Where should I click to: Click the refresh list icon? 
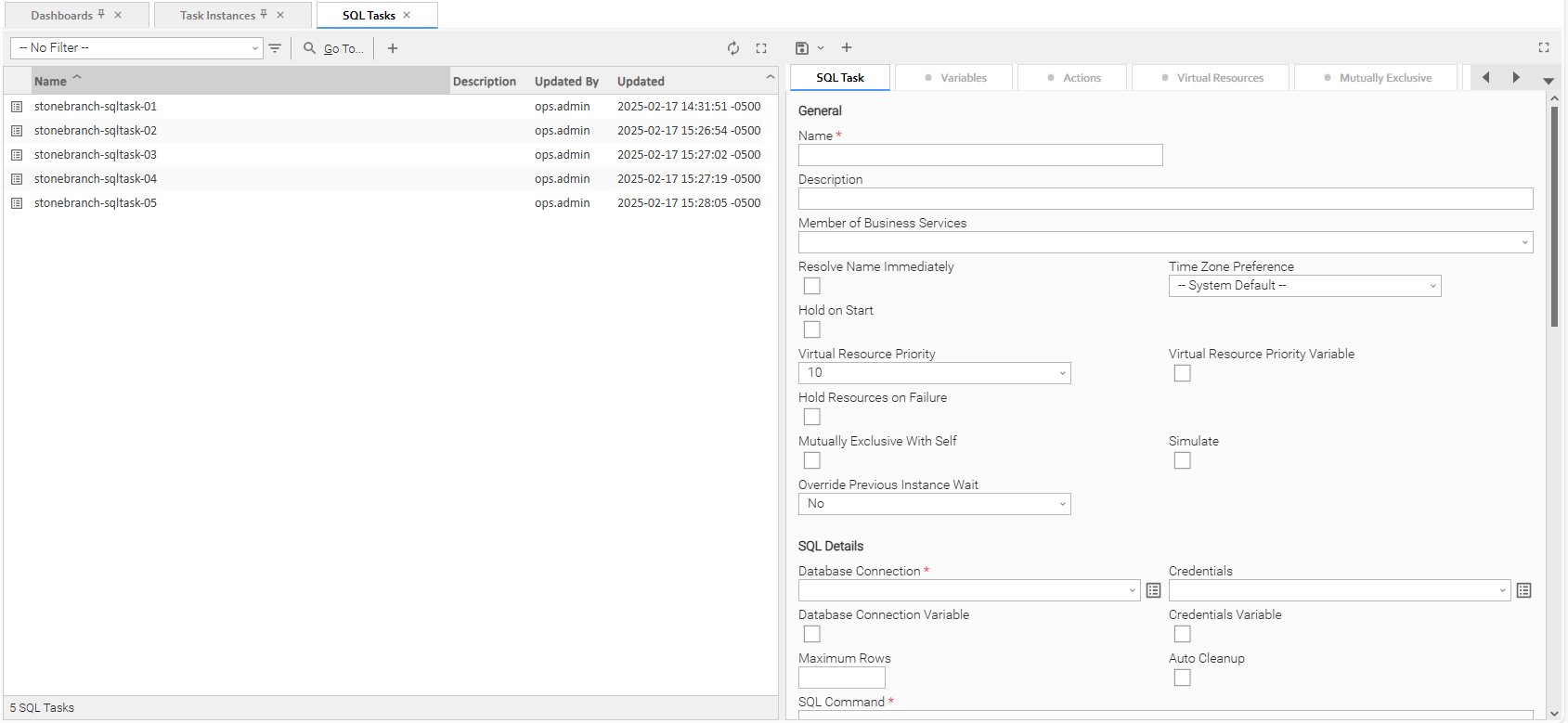tap(733, 48)
